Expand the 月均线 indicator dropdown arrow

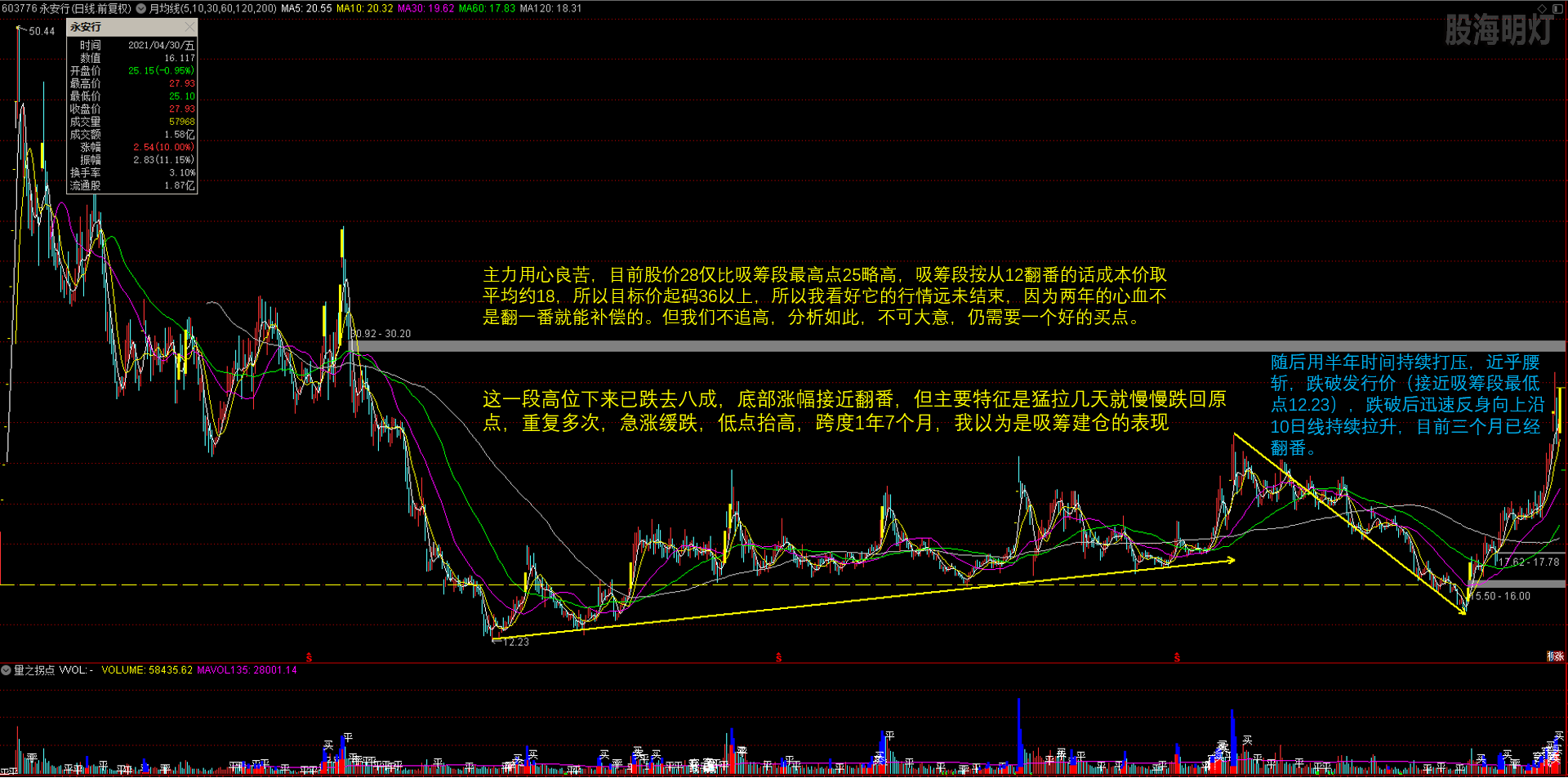(x=140, y=9)
